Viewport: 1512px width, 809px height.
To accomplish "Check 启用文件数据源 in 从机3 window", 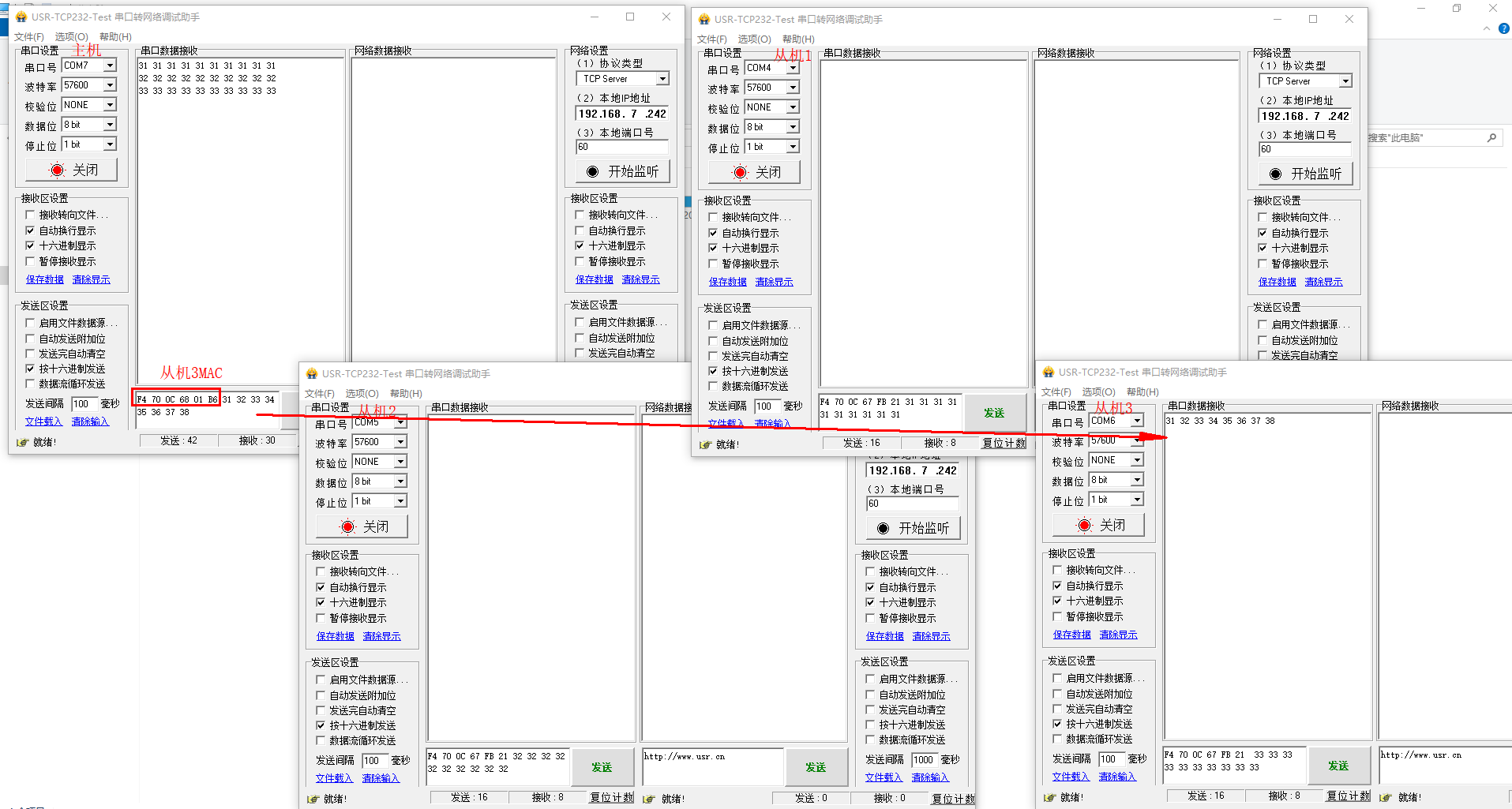I will tap(1057, 678).
